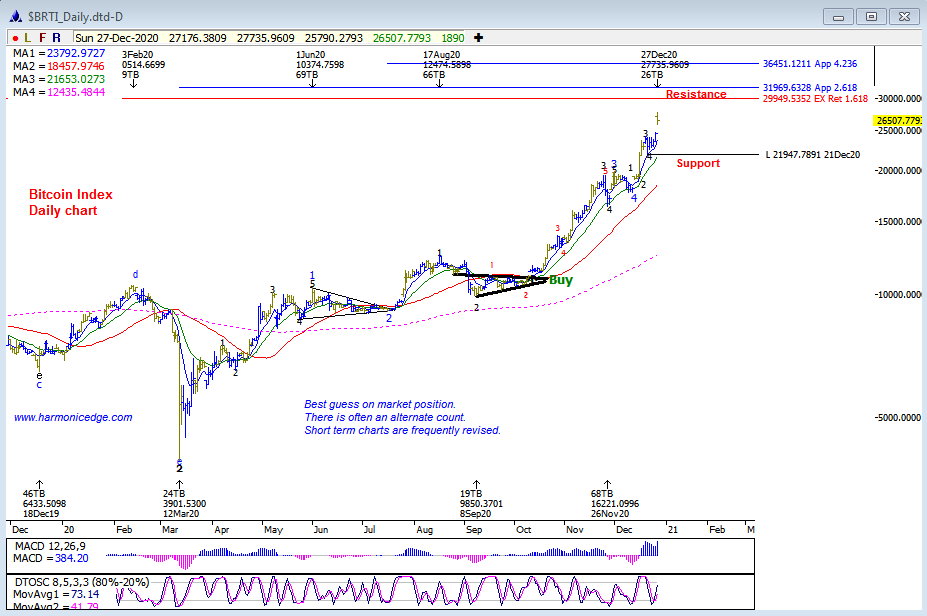This screenshot has width=927, height=616.
Task: Click the 30000.000 price axis label
Action: click(899, 99)
